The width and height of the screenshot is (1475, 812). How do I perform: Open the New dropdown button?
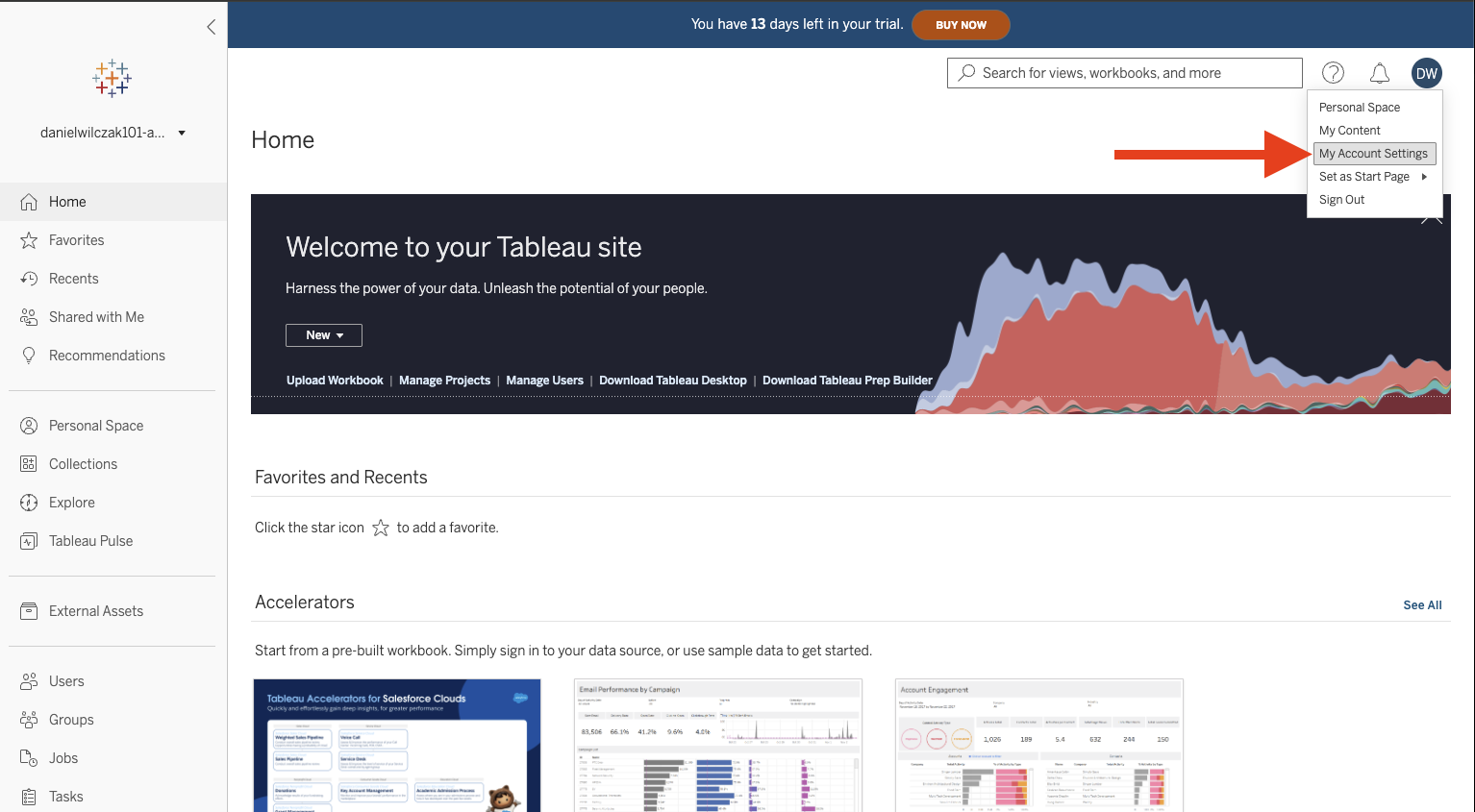[324, 335]
